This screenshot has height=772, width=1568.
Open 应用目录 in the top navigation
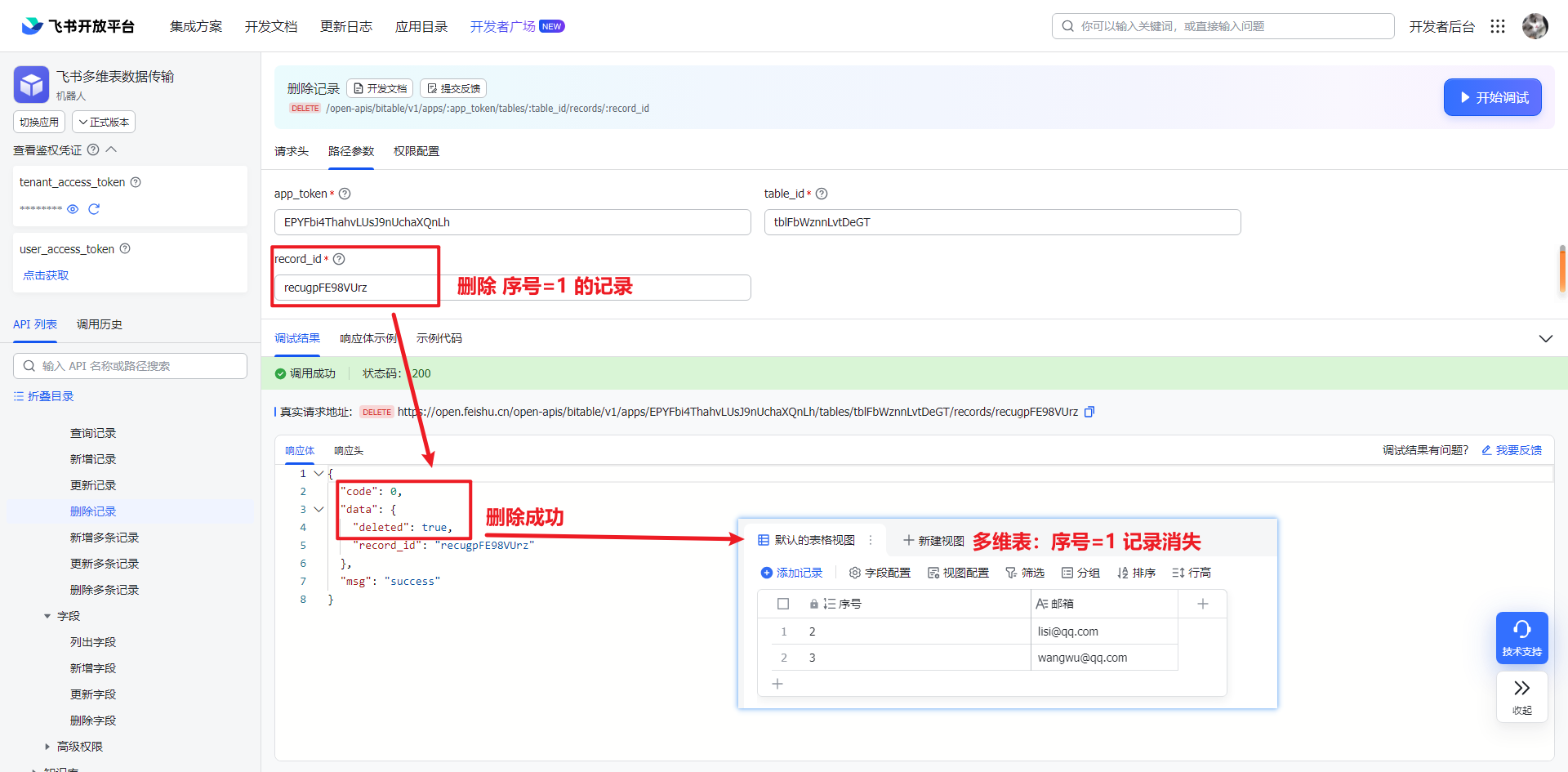tap(421, 26)
